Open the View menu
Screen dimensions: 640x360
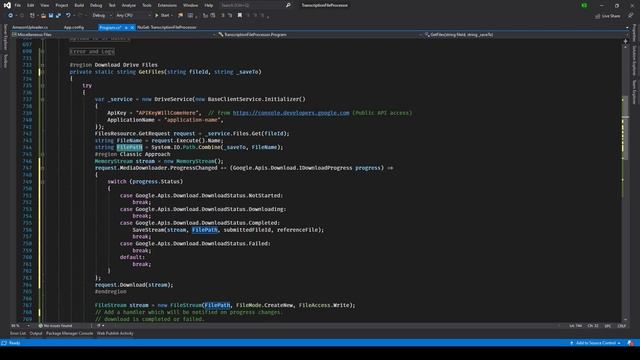[x=44, y=5]
